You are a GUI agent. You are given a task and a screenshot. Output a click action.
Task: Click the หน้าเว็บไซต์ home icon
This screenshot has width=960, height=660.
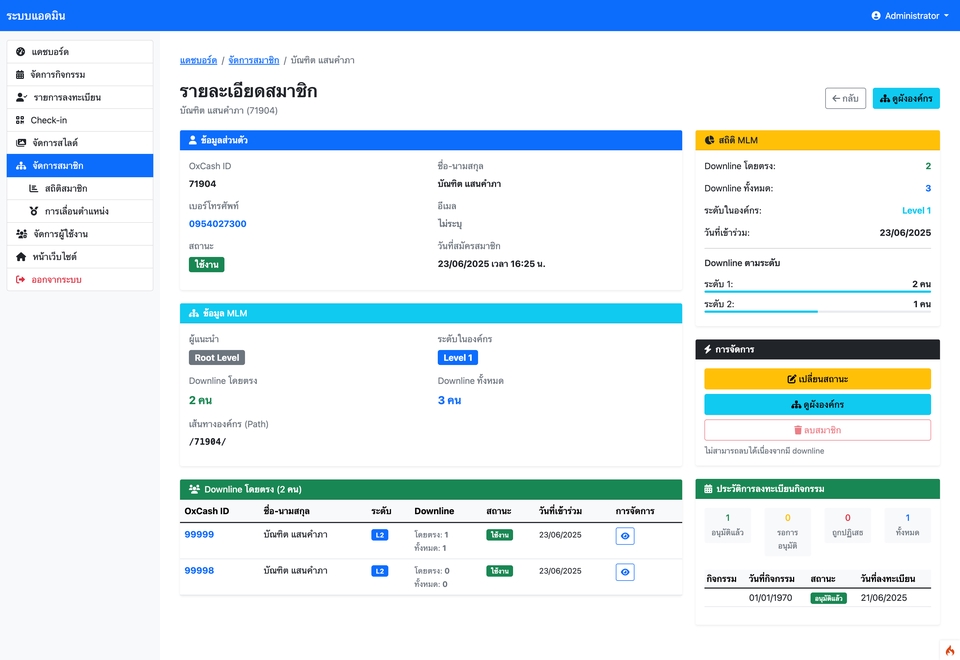click(21, 257)
